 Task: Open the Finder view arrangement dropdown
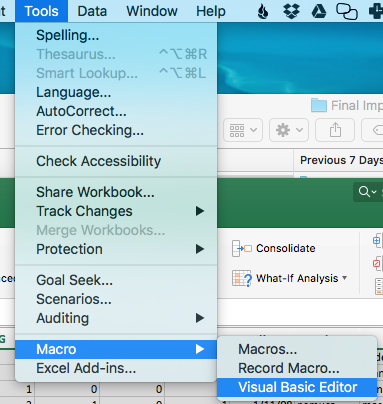[243, 130]
